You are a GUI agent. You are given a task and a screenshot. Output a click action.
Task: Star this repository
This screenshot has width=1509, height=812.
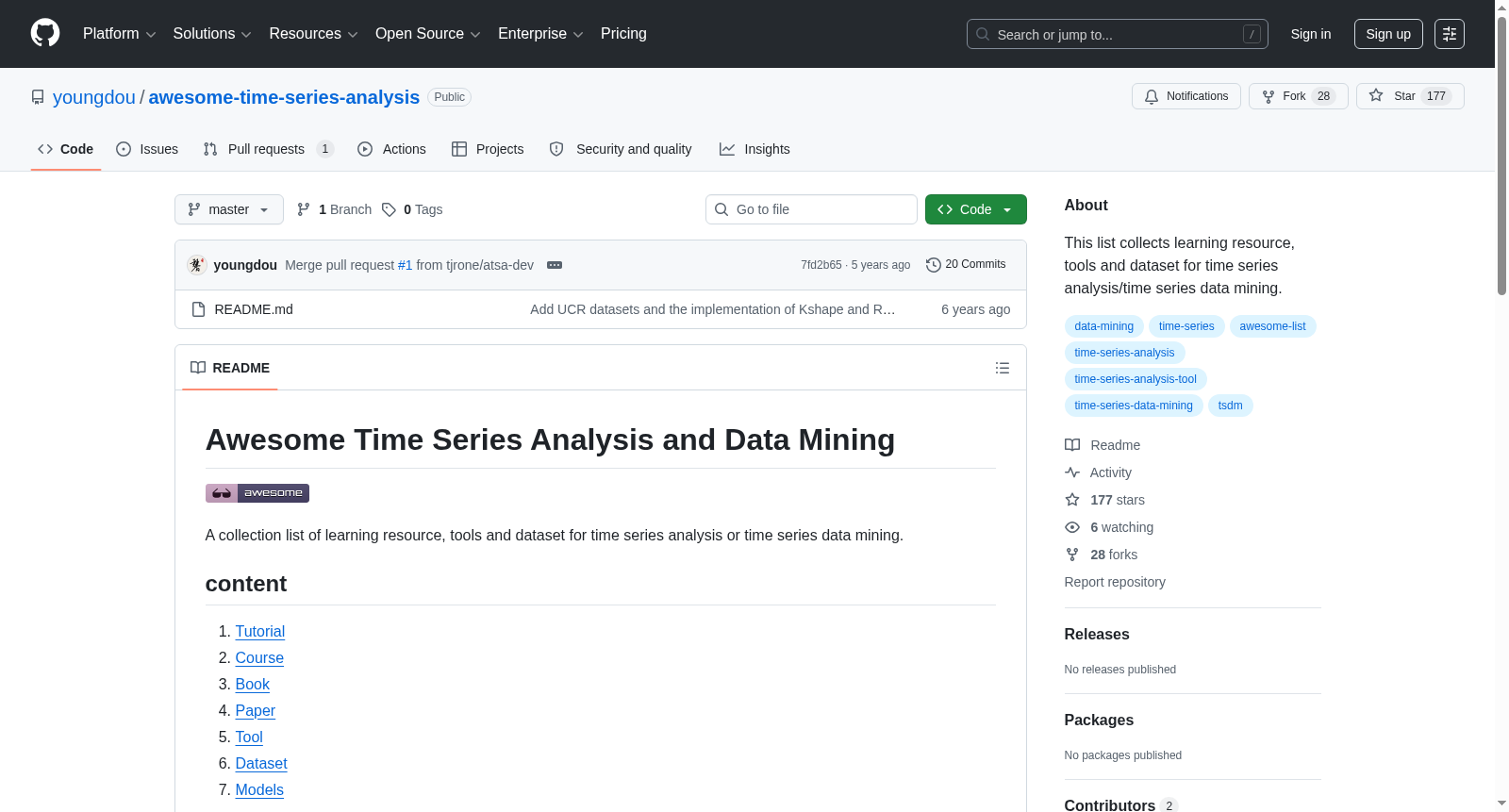pos(1410,96)
